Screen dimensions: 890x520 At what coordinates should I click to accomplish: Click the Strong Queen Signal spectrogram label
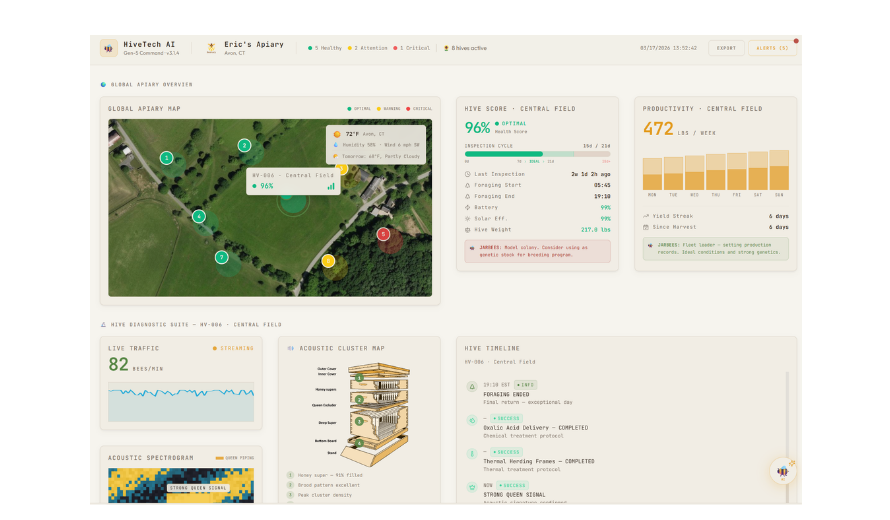coord(198,488)
